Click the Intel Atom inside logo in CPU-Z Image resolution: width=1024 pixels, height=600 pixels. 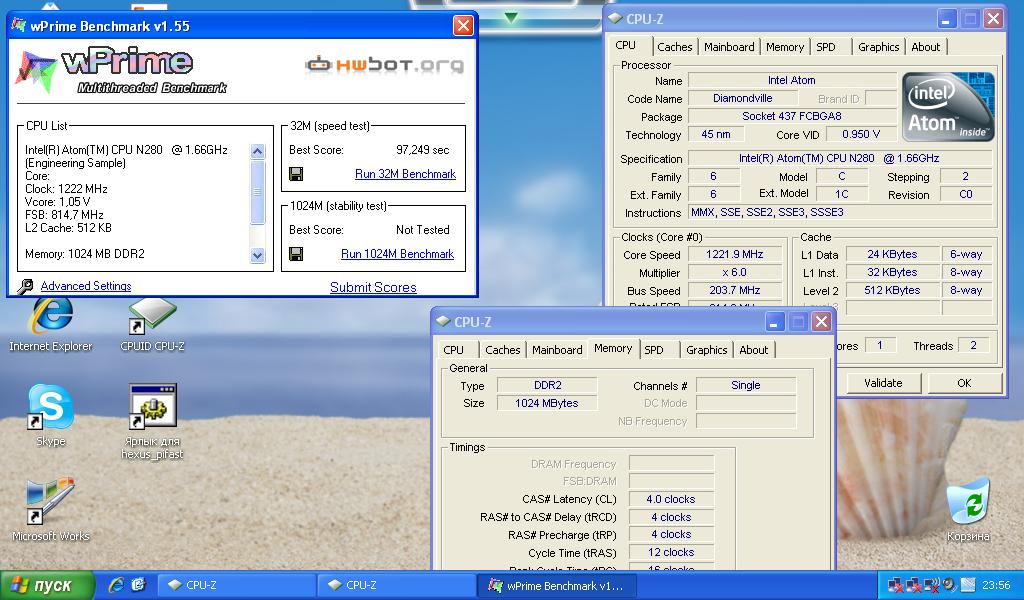[948, 106]
